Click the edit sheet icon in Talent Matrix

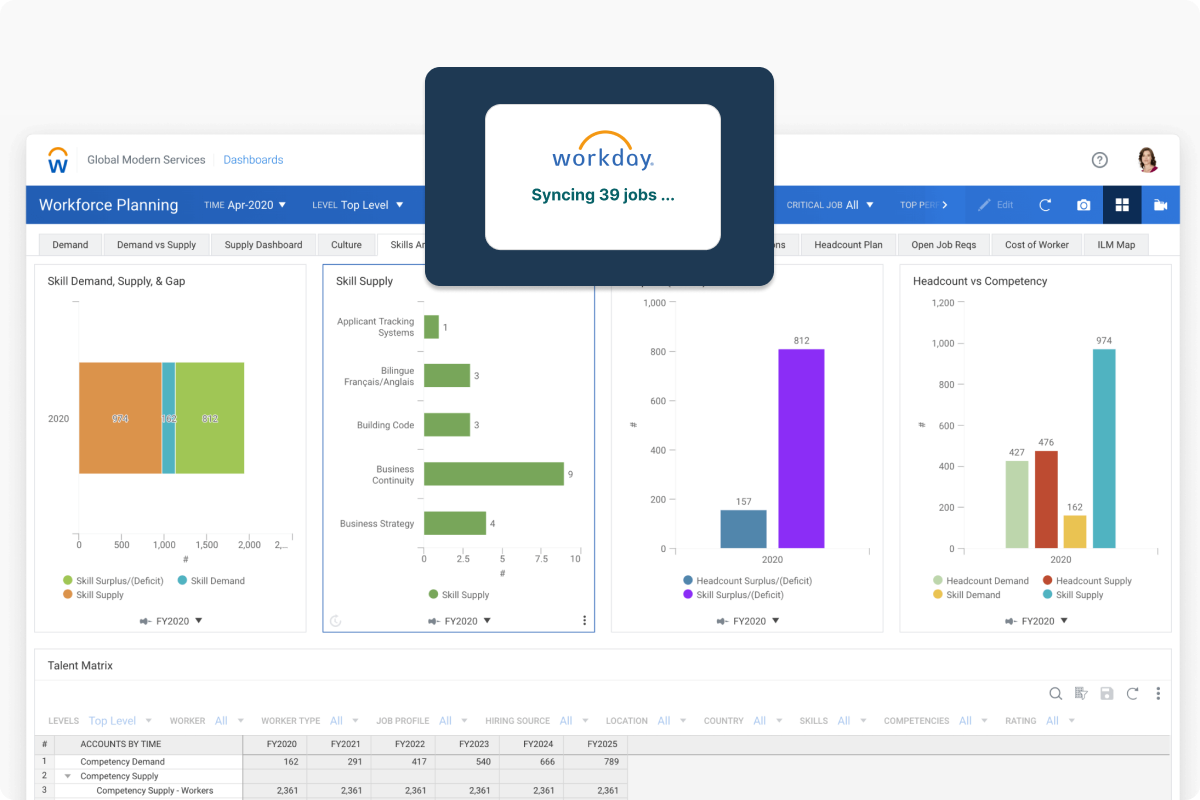(1081, 693)
